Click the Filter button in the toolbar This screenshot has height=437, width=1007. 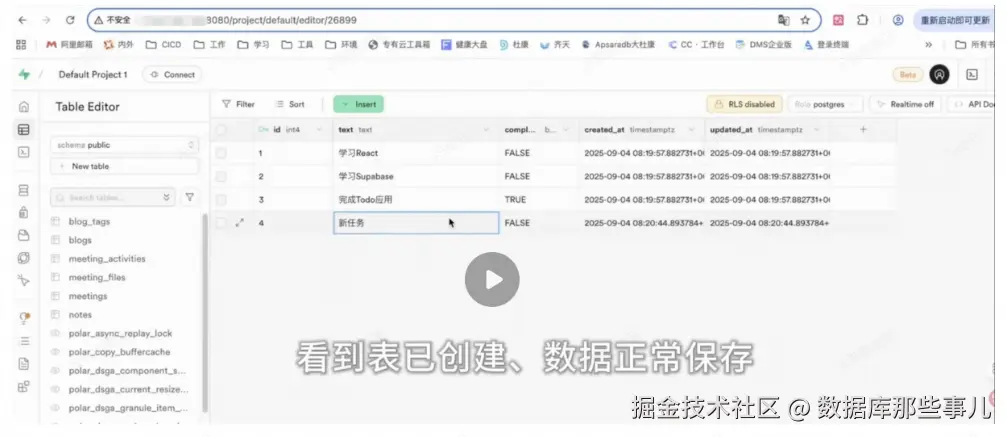coord(238,104)
